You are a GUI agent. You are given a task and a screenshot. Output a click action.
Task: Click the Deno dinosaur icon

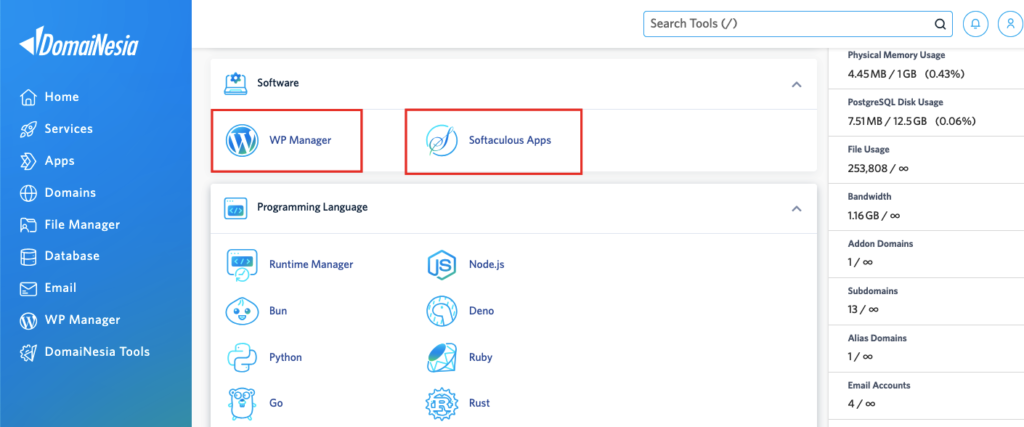tap(442, 311)
